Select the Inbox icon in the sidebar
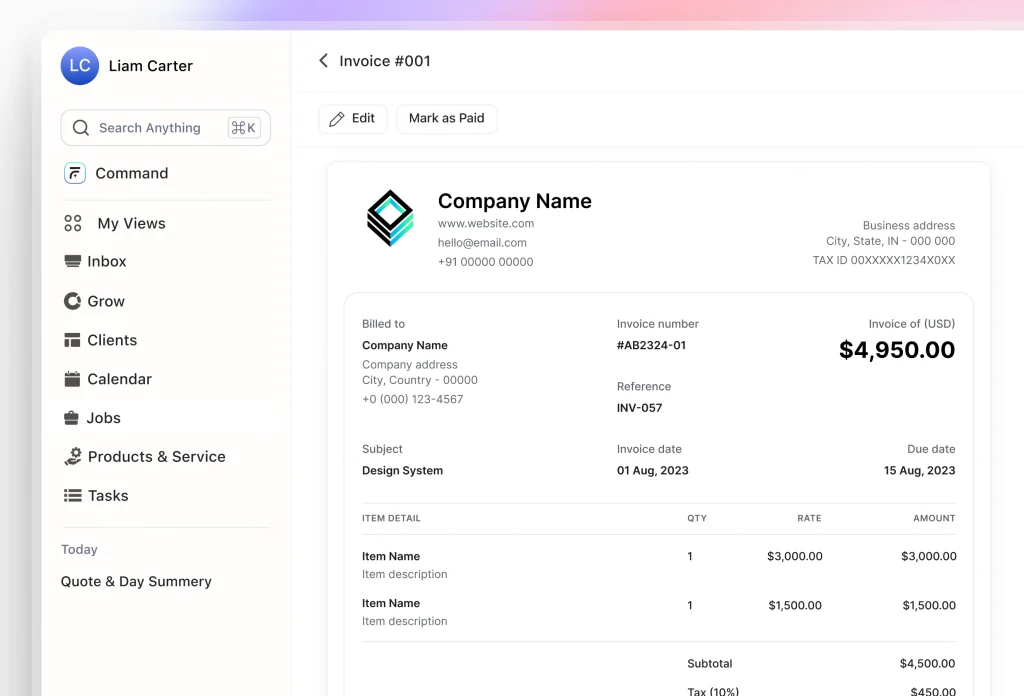1024x696 pixels. click(x=73, y=261)
